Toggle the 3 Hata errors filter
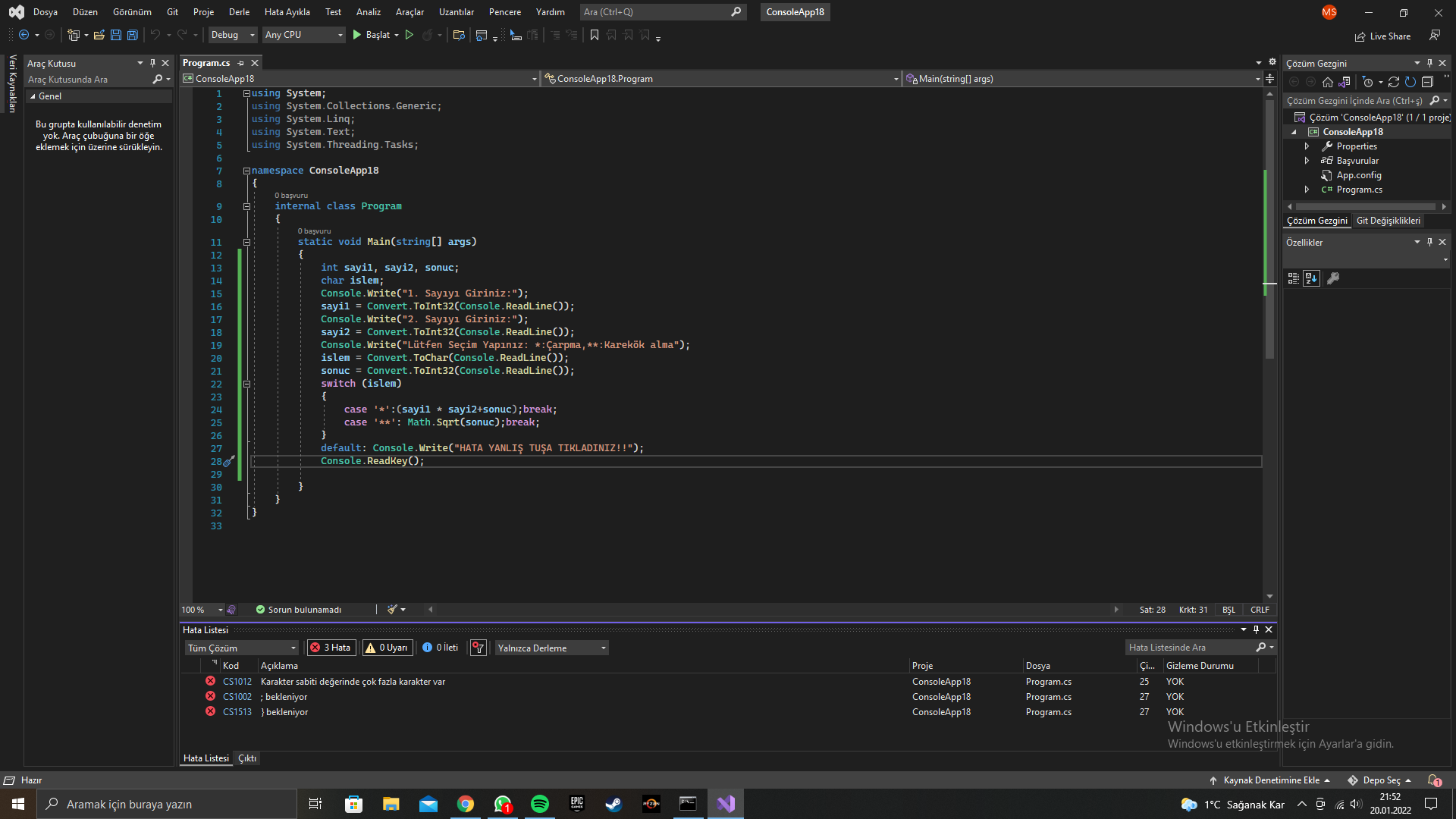Image resolution: width=1456 pixels, height=819 pixels. coord(331,648)
